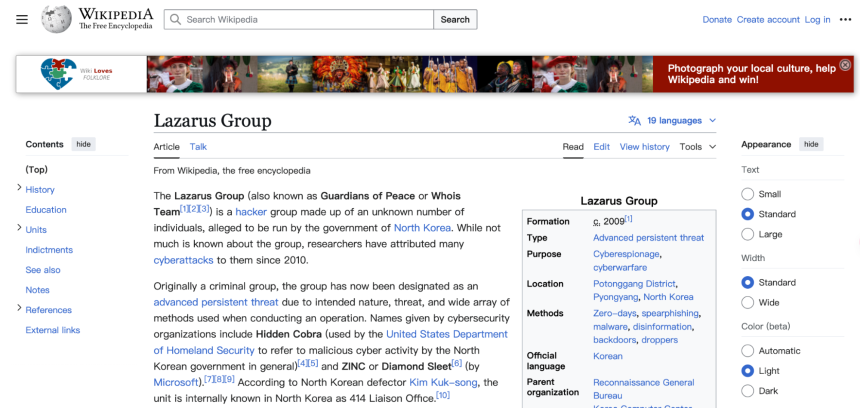860x408 pixels.
Task: Jump to External links section
Action: pos(53,330)
